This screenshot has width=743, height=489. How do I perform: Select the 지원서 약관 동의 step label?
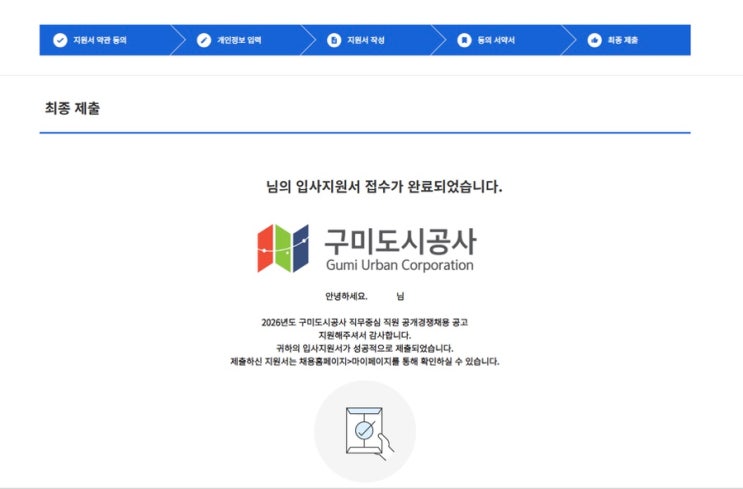pyautogui.click(x=100, y=40)
